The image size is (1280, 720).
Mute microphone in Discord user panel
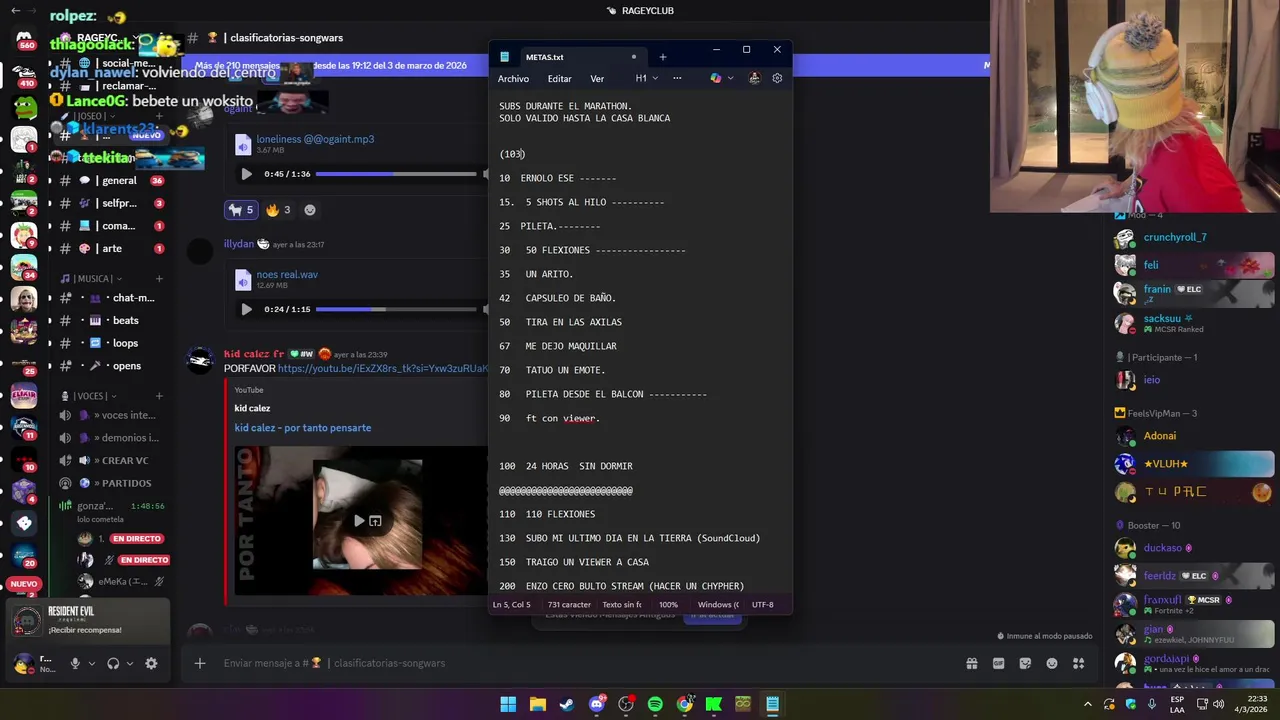coord(75,663)
